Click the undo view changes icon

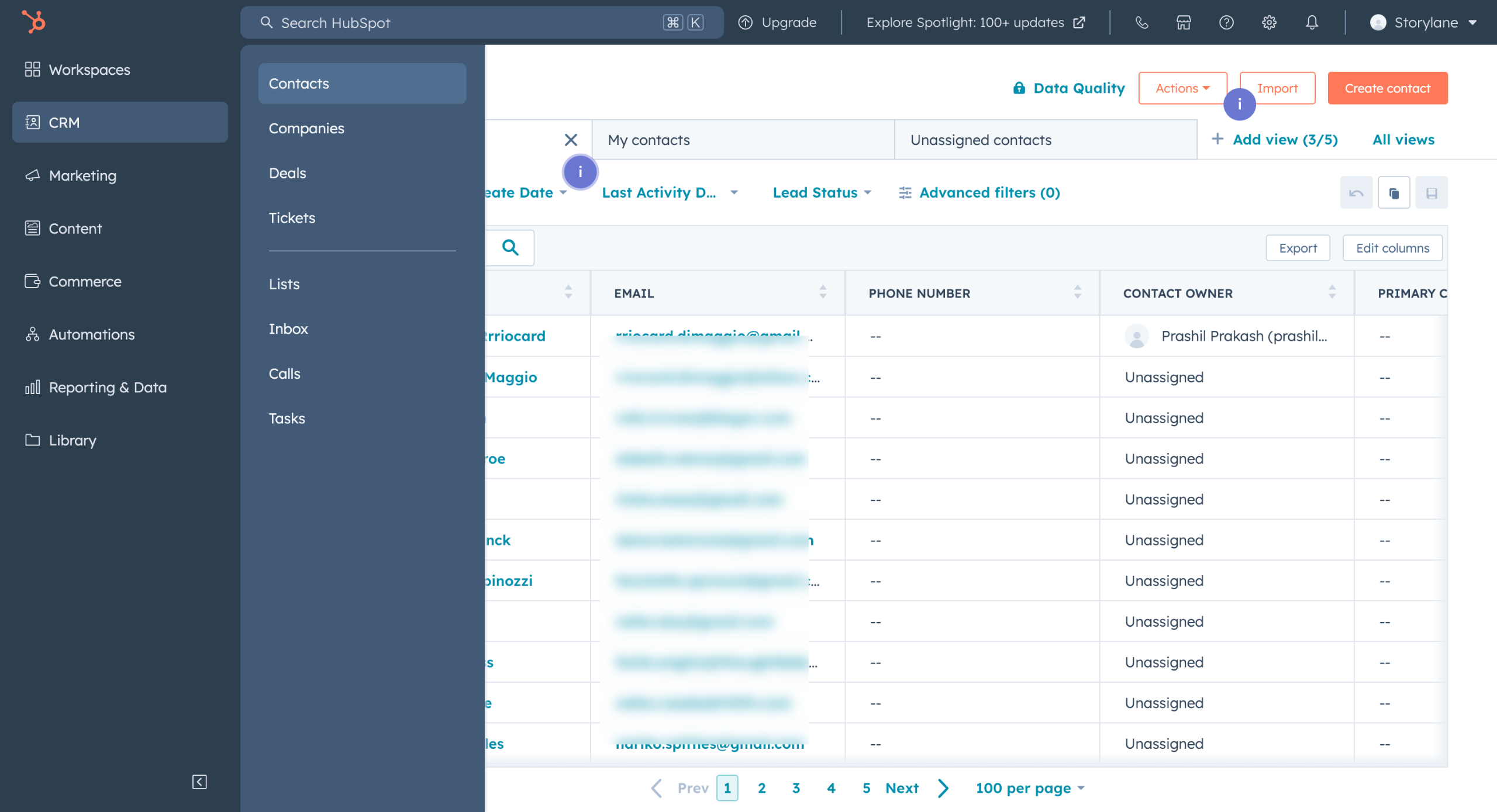pos(1356,193)
